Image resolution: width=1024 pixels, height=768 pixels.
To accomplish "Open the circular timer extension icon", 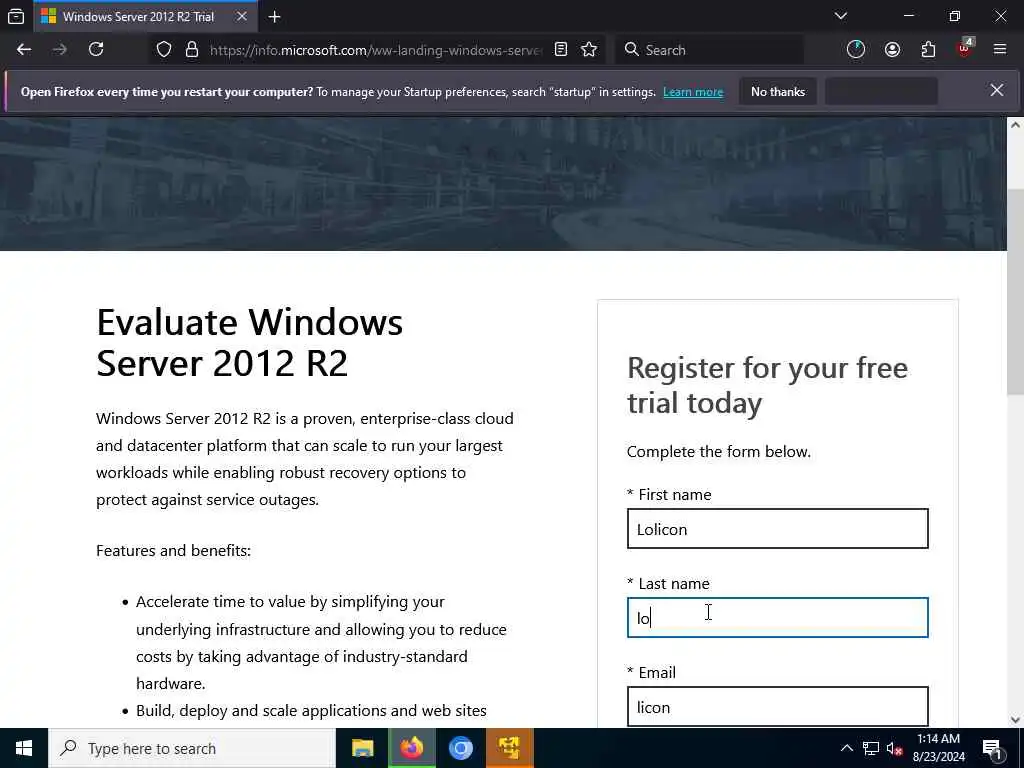I will (856, 50).
